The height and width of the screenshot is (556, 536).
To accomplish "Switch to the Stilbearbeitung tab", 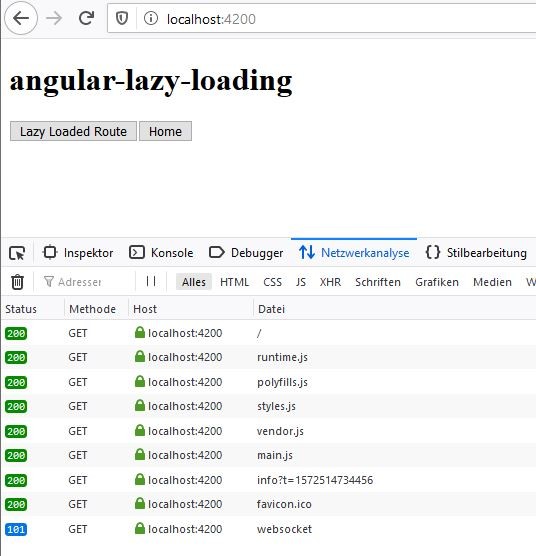I will click(476, 253).
